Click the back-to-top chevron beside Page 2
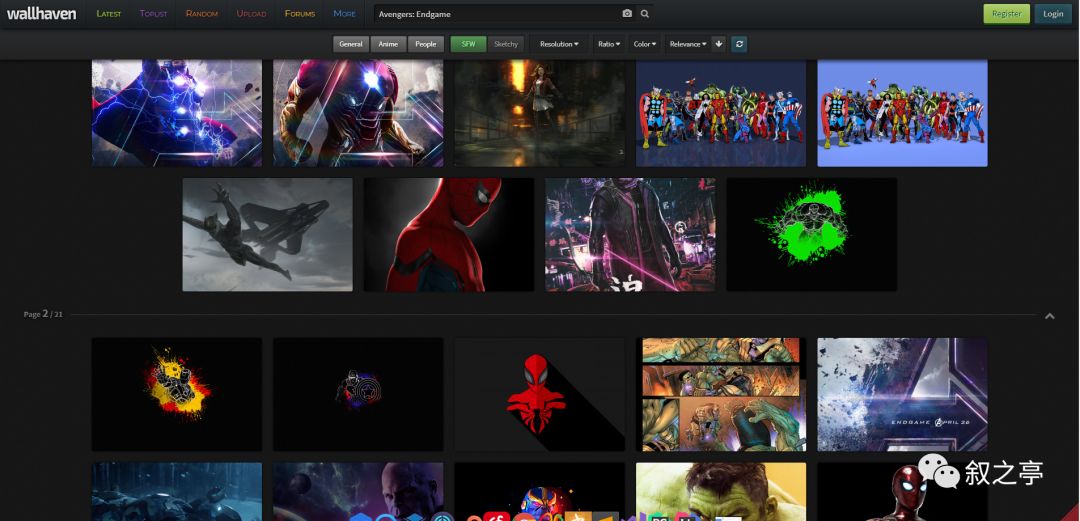The image size is (1080, 521). (x=1050, y=316)
